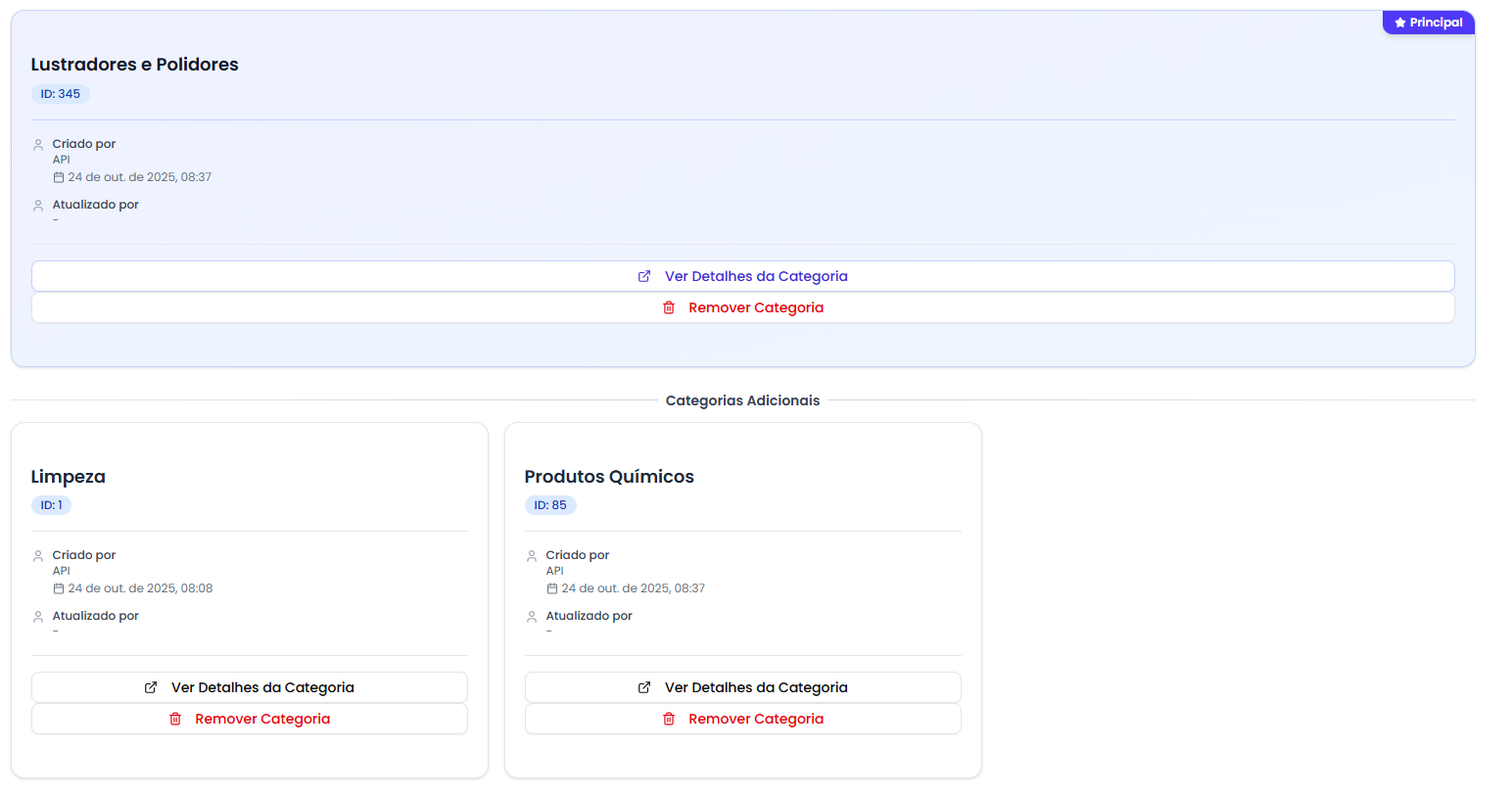Click the Produtos Químicos card title
The height and width of the screenshot is (796, 1512).
click(609, 477)
